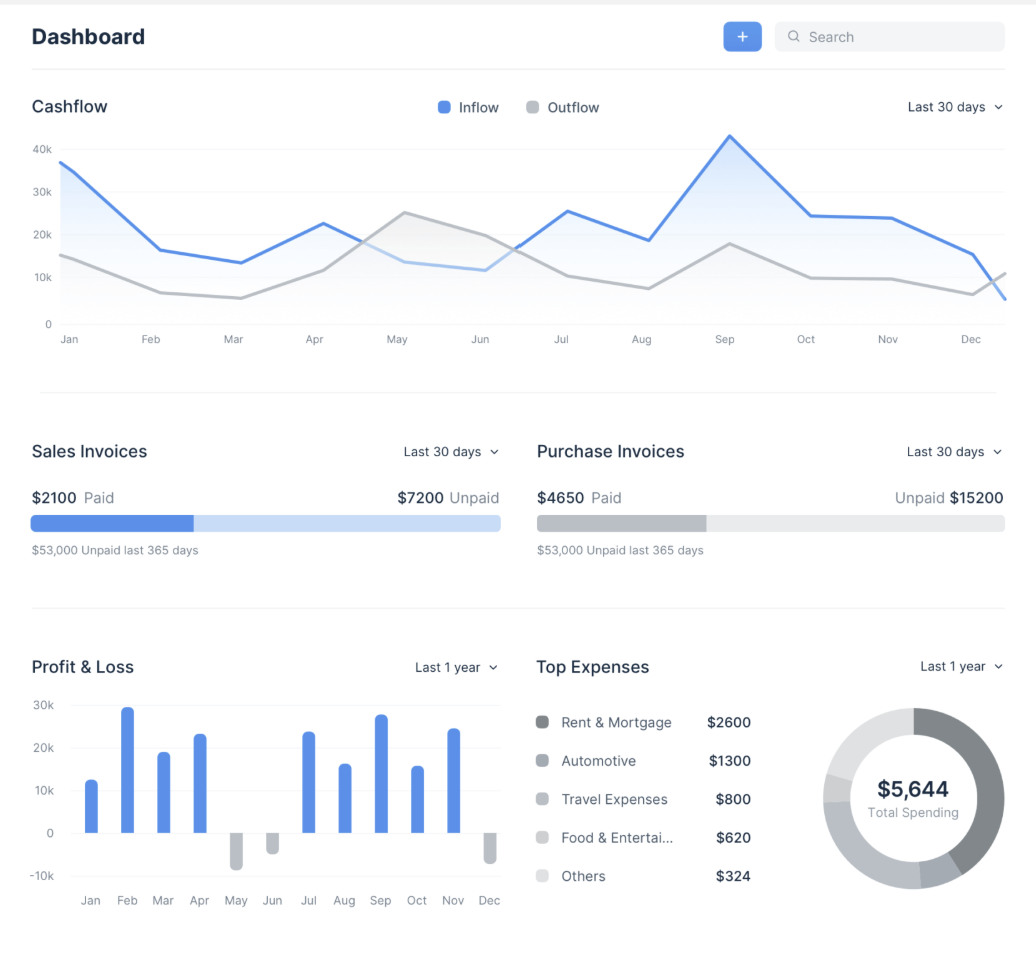This screenshot has height=974, width=1036.
Task: Open Cashflow Last 30 days dropdown
Action: coord(955,107)
